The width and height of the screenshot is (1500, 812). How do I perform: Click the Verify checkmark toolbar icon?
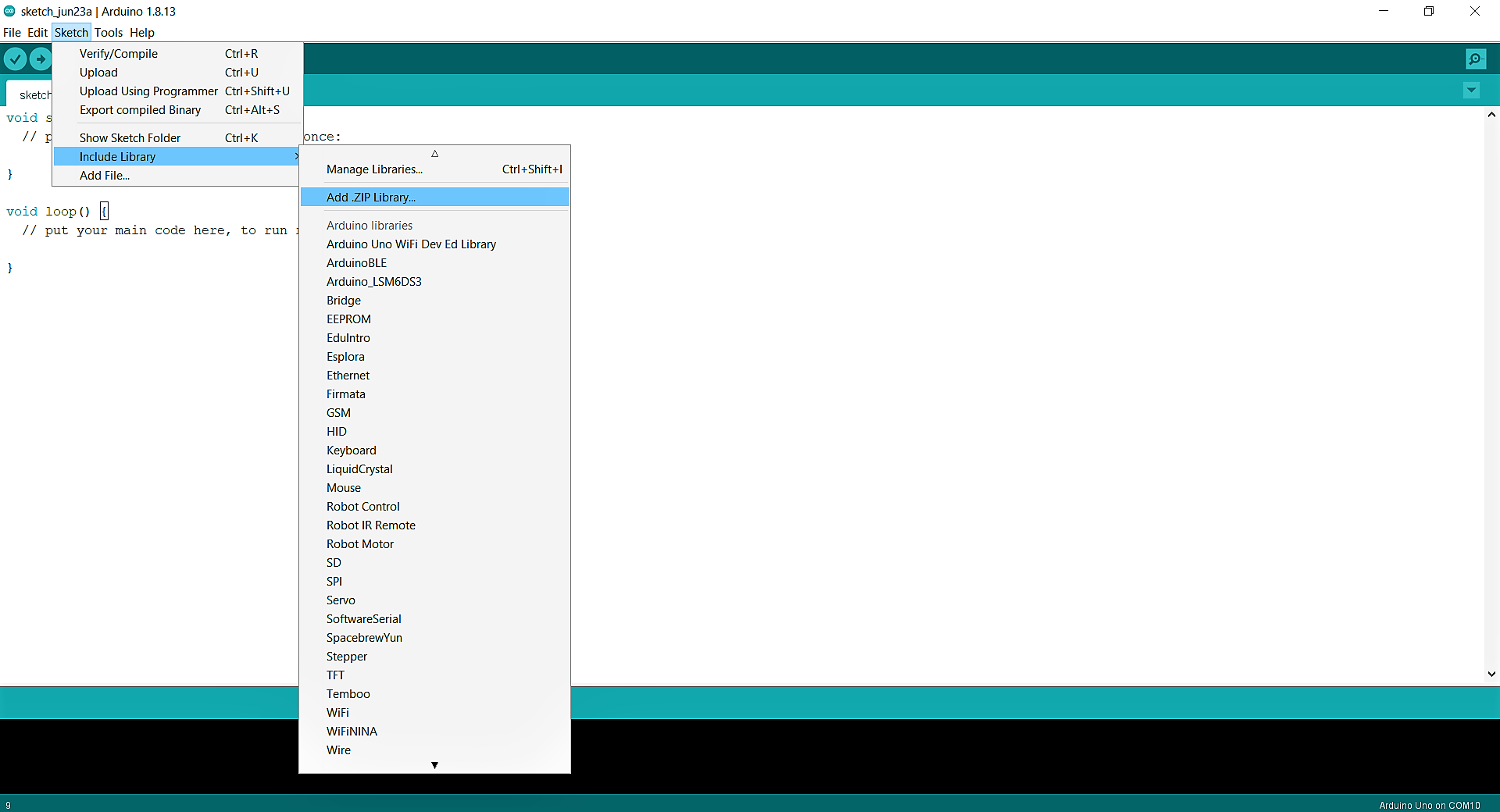click(15, 59)
